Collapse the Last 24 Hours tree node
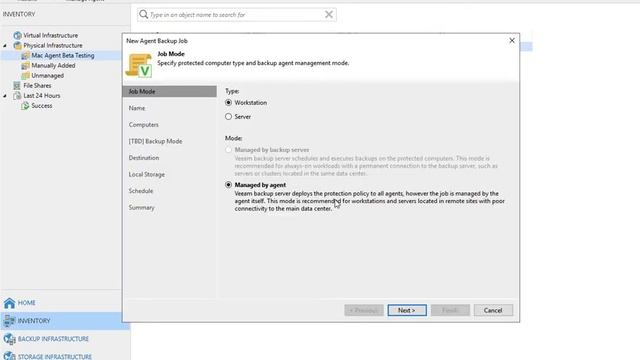The width and height of the screenshot is (640, 360). coord(5,96)
